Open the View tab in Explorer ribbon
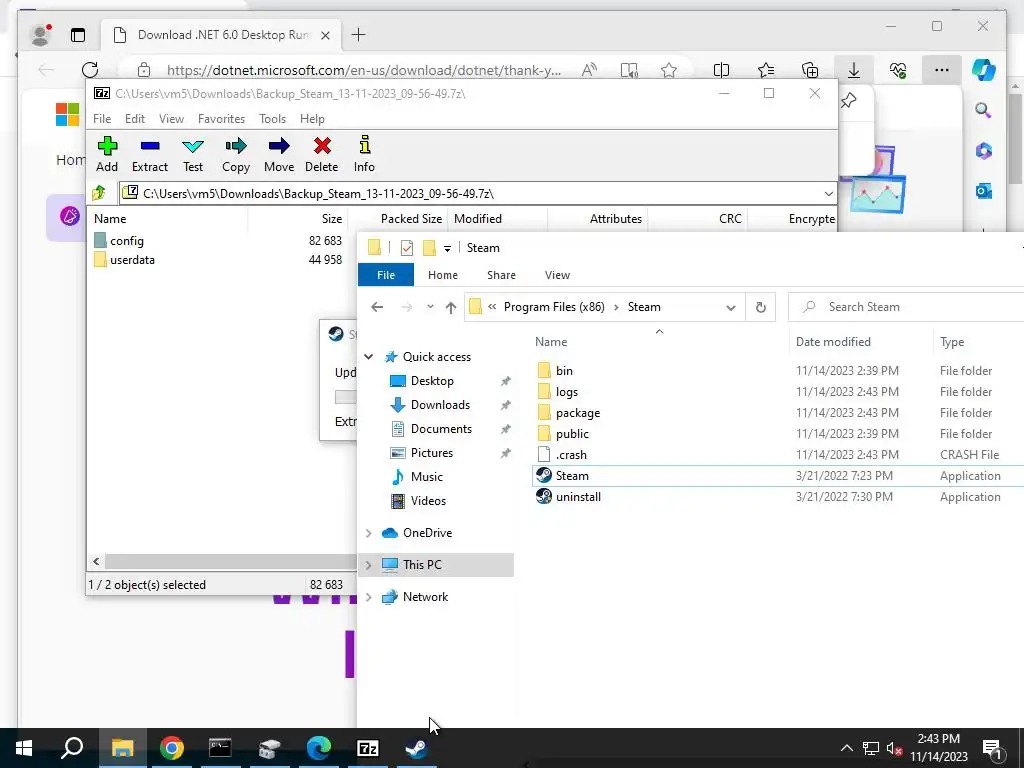The height and width of the screenshot is (768, 1024). (558, 275)
